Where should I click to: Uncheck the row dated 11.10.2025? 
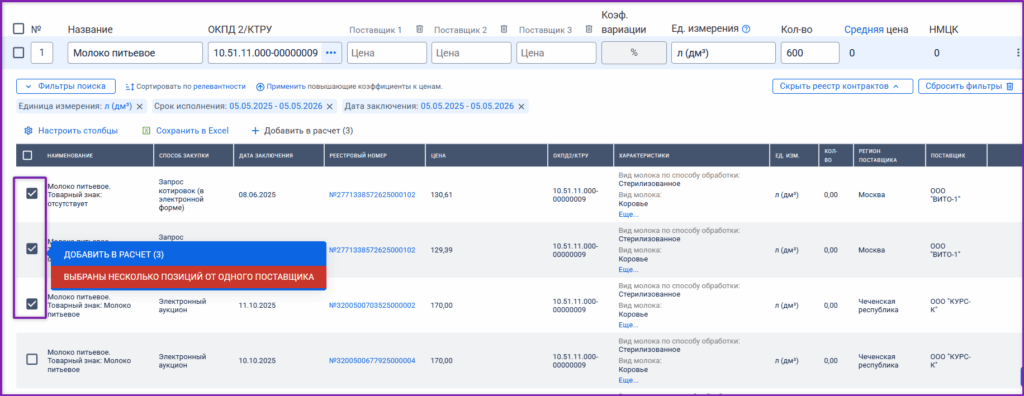[31, 304]
